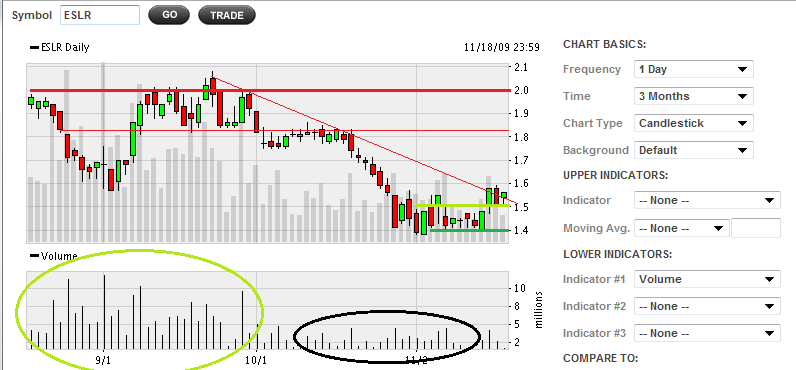This screenshot has width=796, height=370.
Task: Click the UPPER INDICATORS heading
Action: pos(616,175)
